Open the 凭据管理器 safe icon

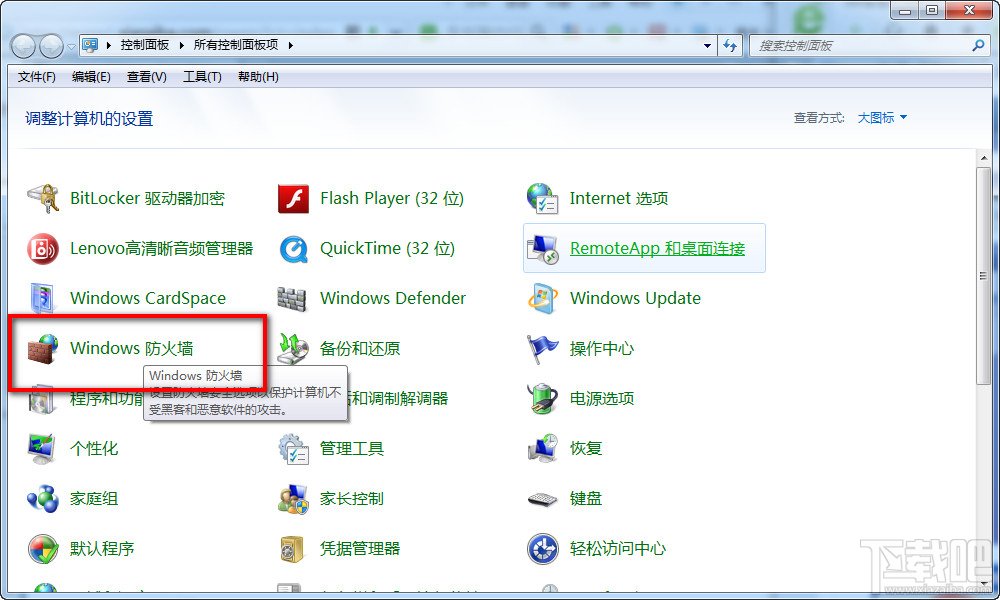(293, 548)
